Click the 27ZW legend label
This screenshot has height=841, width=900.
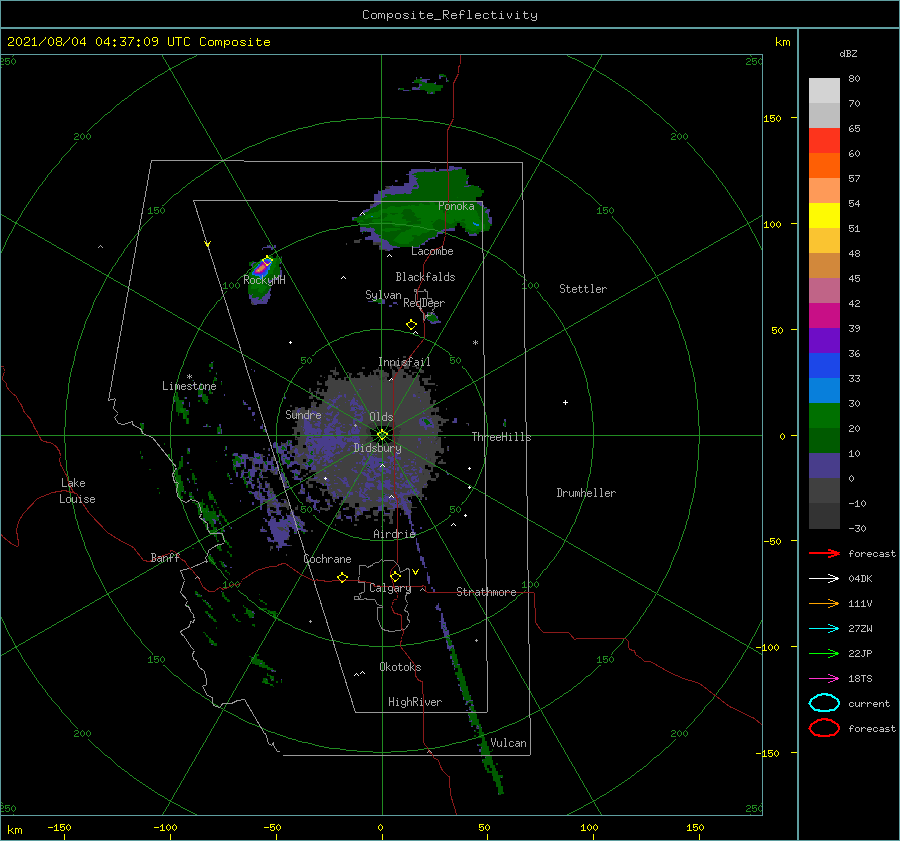point(860,629)
